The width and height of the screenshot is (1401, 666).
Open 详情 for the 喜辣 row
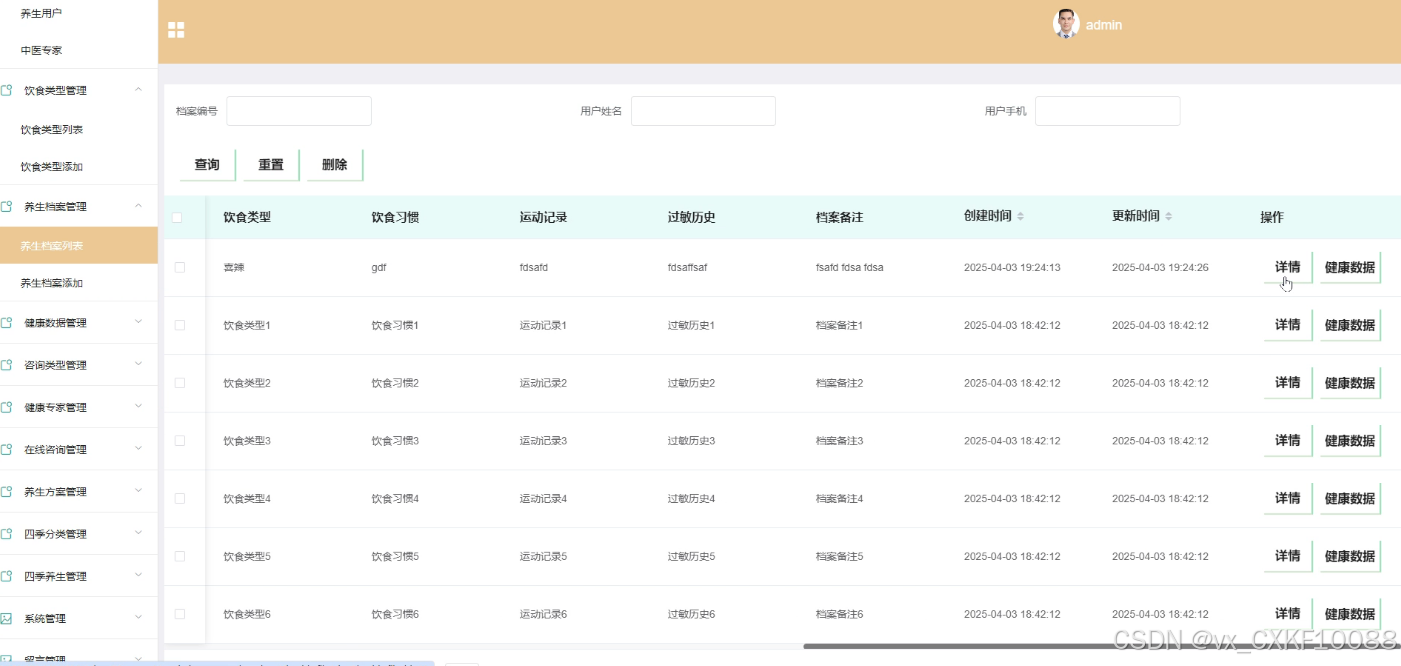tap(1288, 267)
